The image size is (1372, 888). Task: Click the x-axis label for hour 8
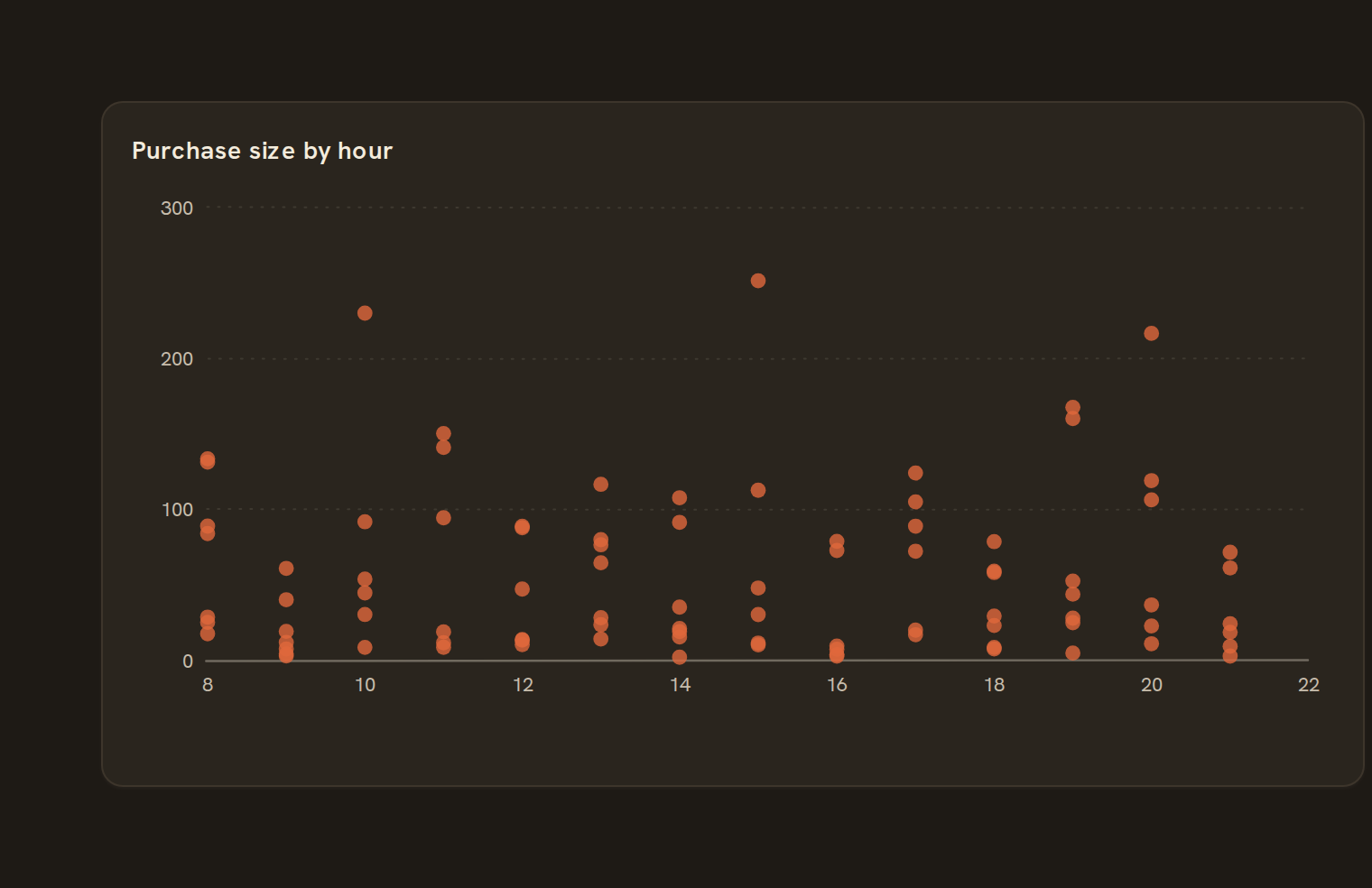pyautogui.click(x=208, y=685)
